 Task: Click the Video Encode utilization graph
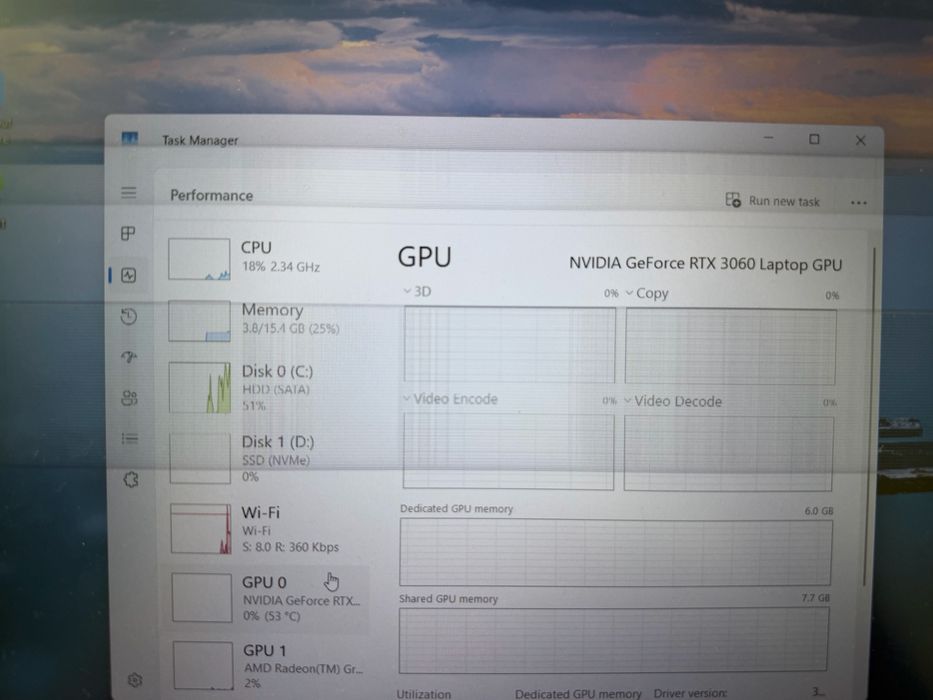(x=508, y=451)
